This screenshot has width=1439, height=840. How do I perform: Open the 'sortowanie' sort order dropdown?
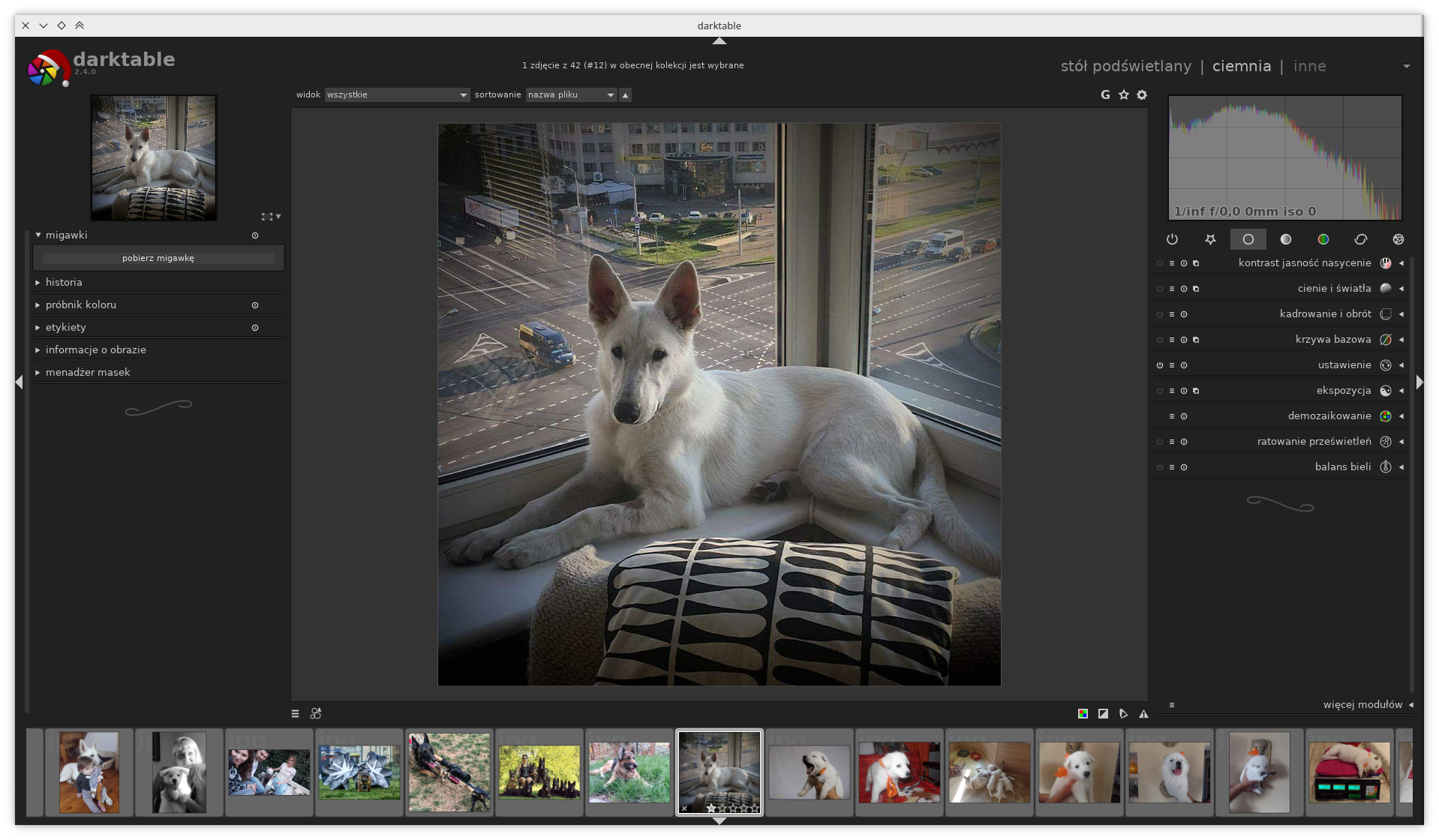click(x=571, y=94)
